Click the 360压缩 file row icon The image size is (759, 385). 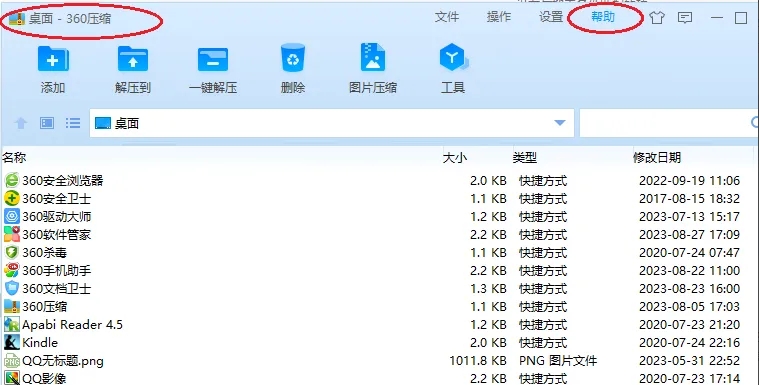coord(12,306)
